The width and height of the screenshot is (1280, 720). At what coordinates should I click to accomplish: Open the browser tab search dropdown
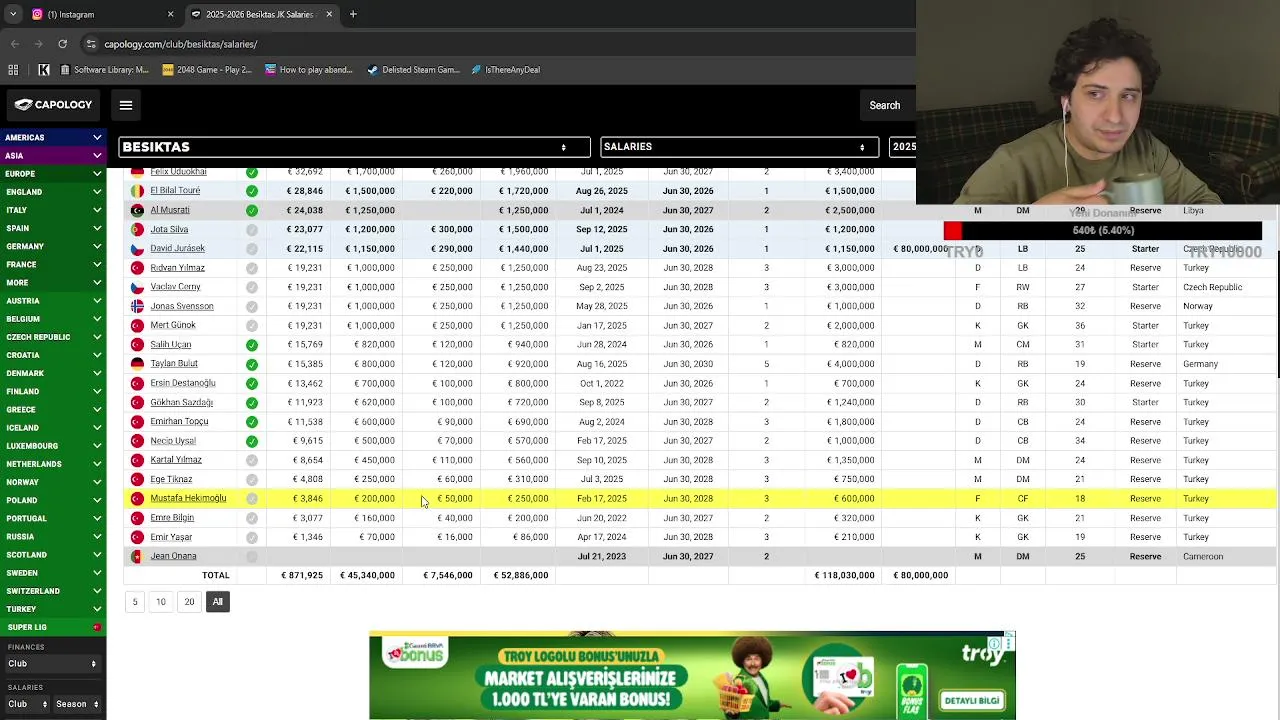[12, 14]
